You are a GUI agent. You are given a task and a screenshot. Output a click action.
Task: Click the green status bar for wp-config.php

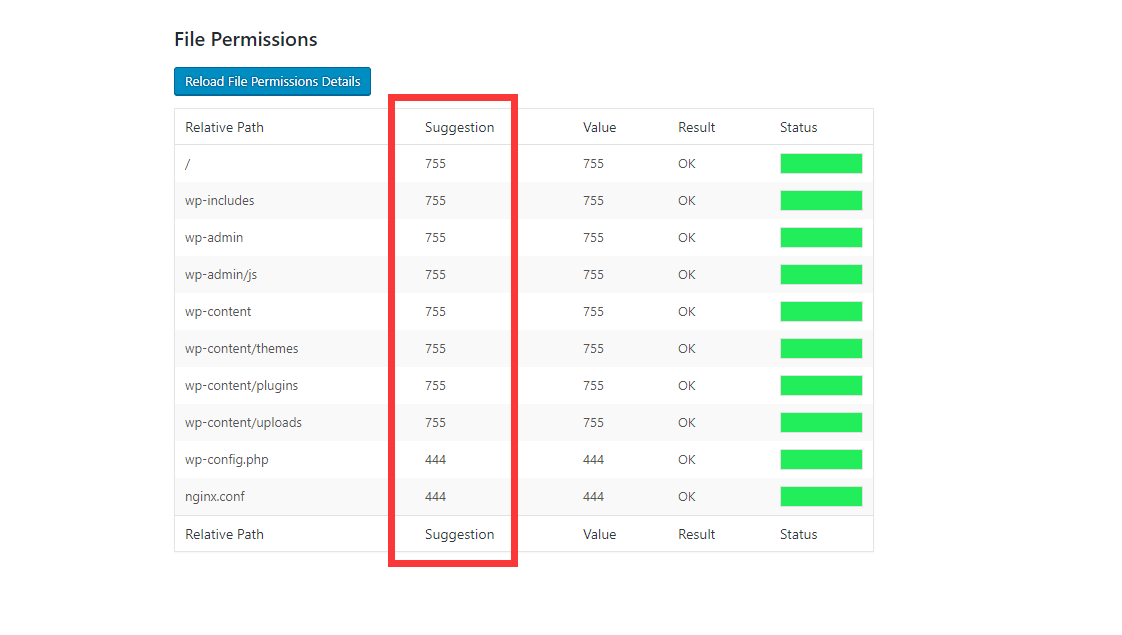821,459
